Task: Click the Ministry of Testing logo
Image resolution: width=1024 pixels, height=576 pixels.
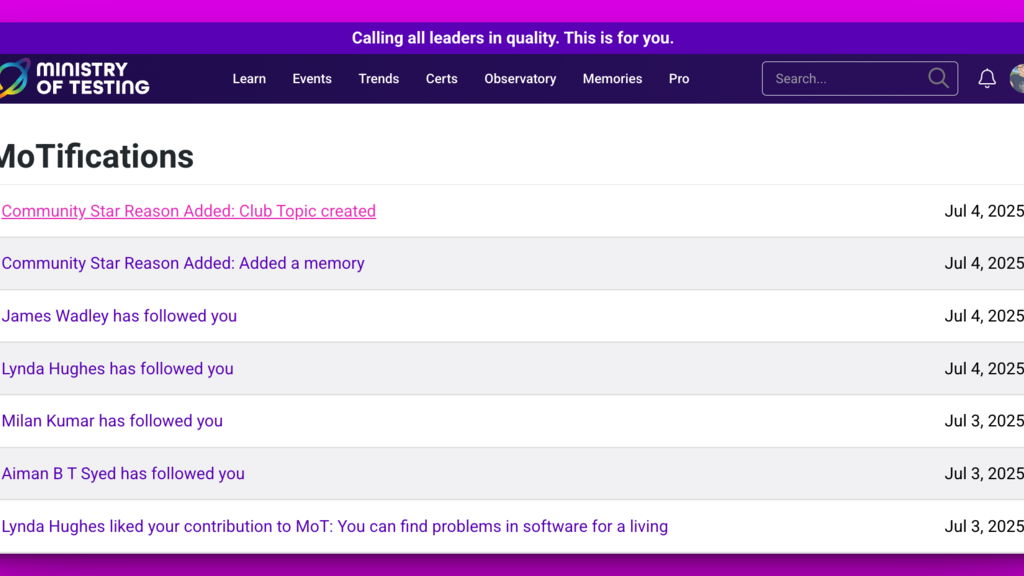Action: point(76,78)
